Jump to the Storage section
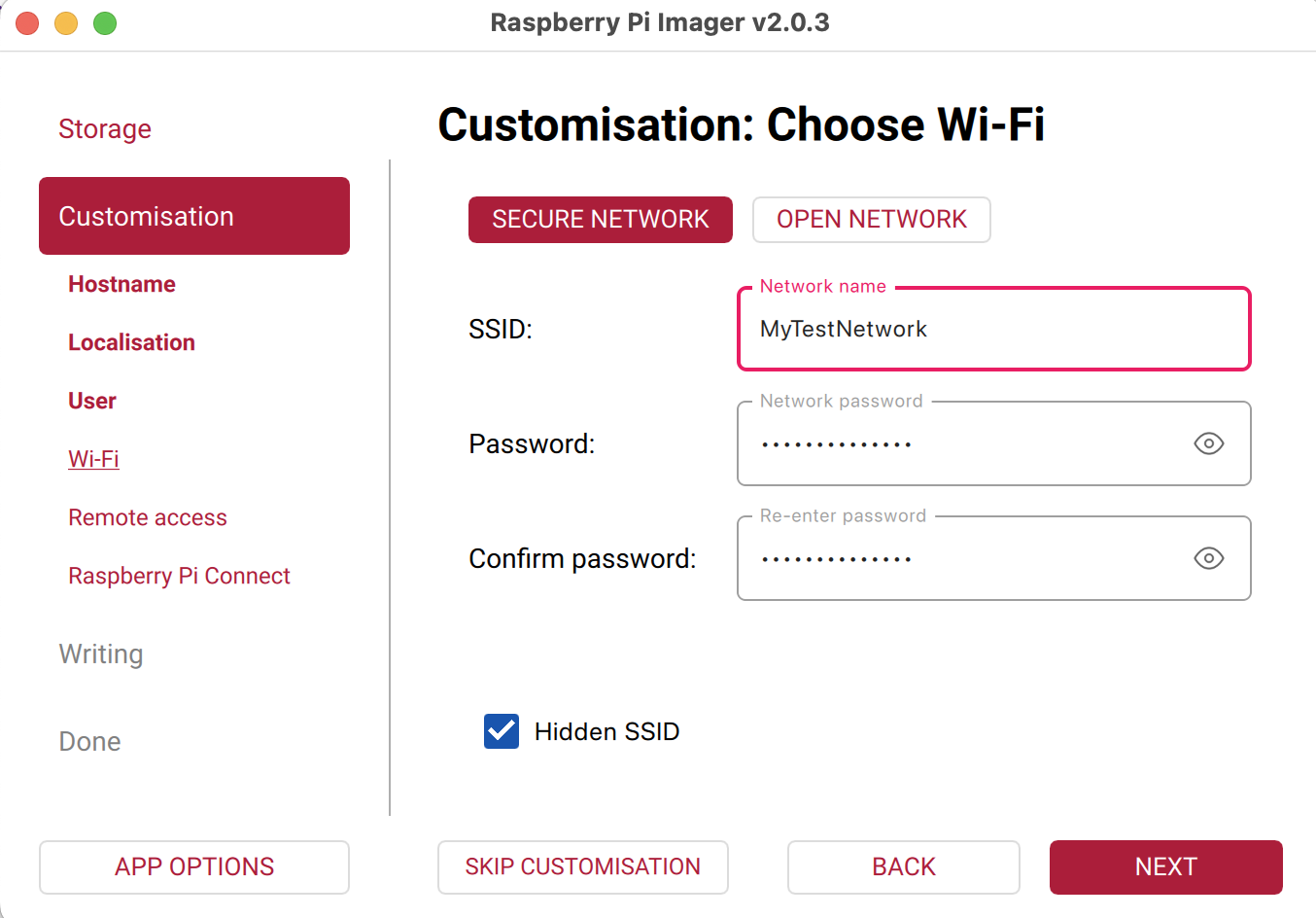Image resolution: width=1316 pixels, height=918 pixels. [x=105, y=128]
